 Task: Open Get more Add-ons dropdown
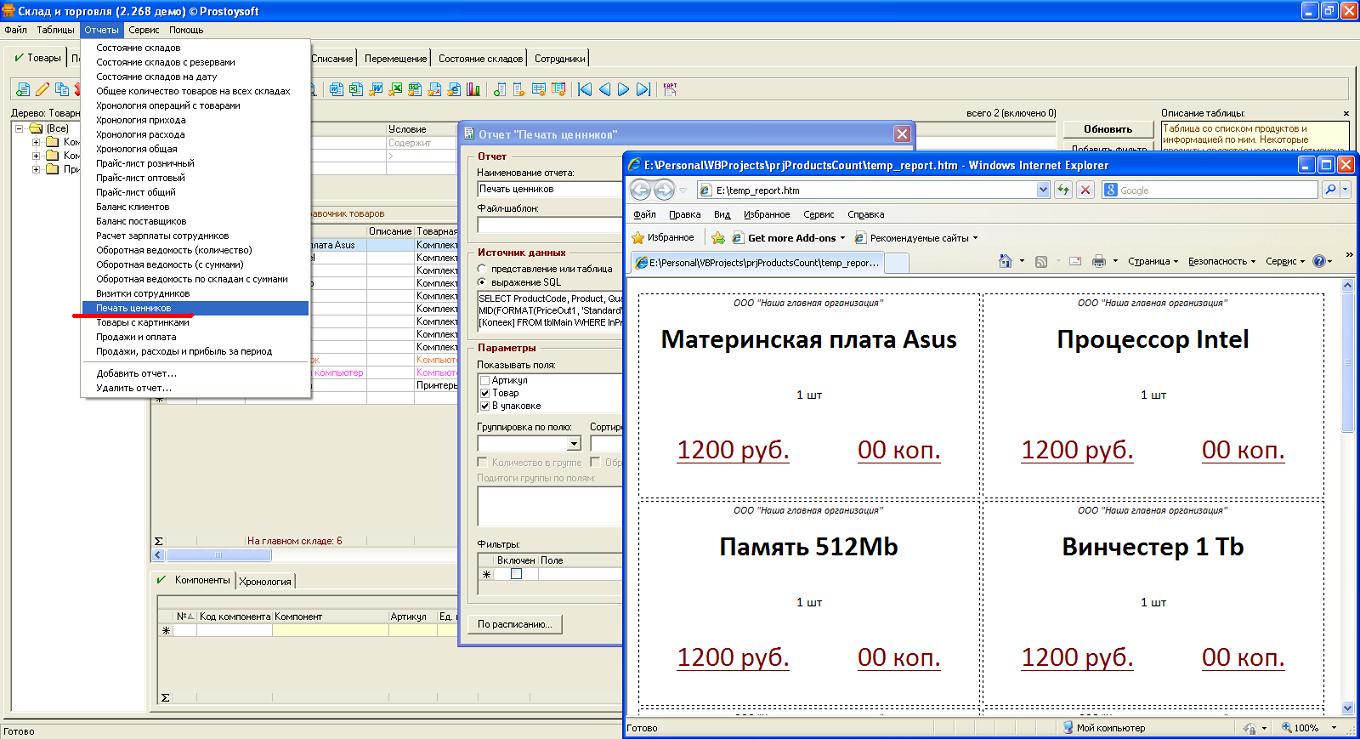pos(789,238)
